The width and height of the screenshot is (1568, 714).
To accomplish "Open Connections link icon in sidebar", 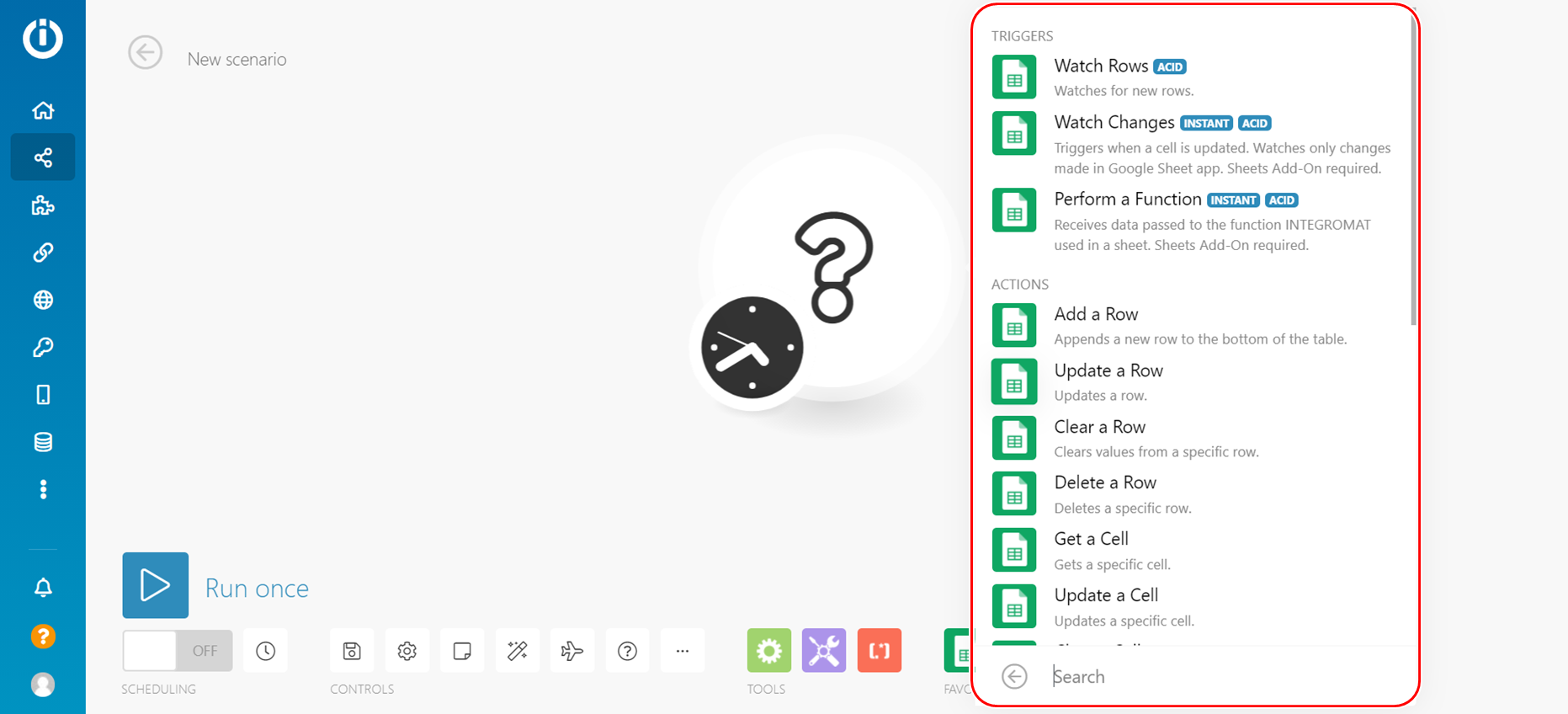I will tap(43, 253).
